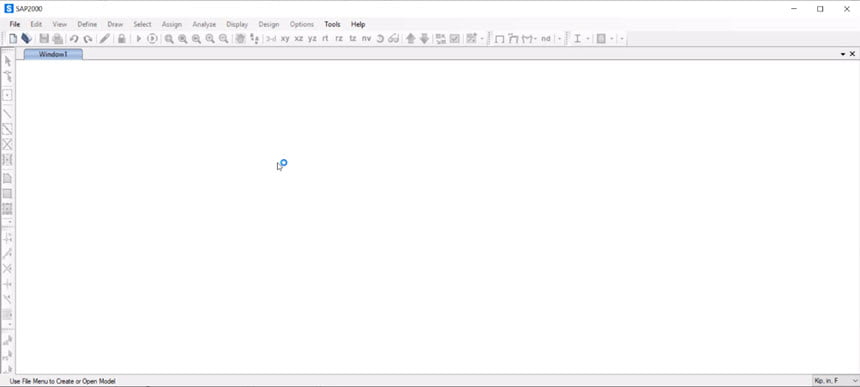This screenshot has height=387, width=860.
Task: Select the Quick Draw Braces X tool
Action: 8,145
